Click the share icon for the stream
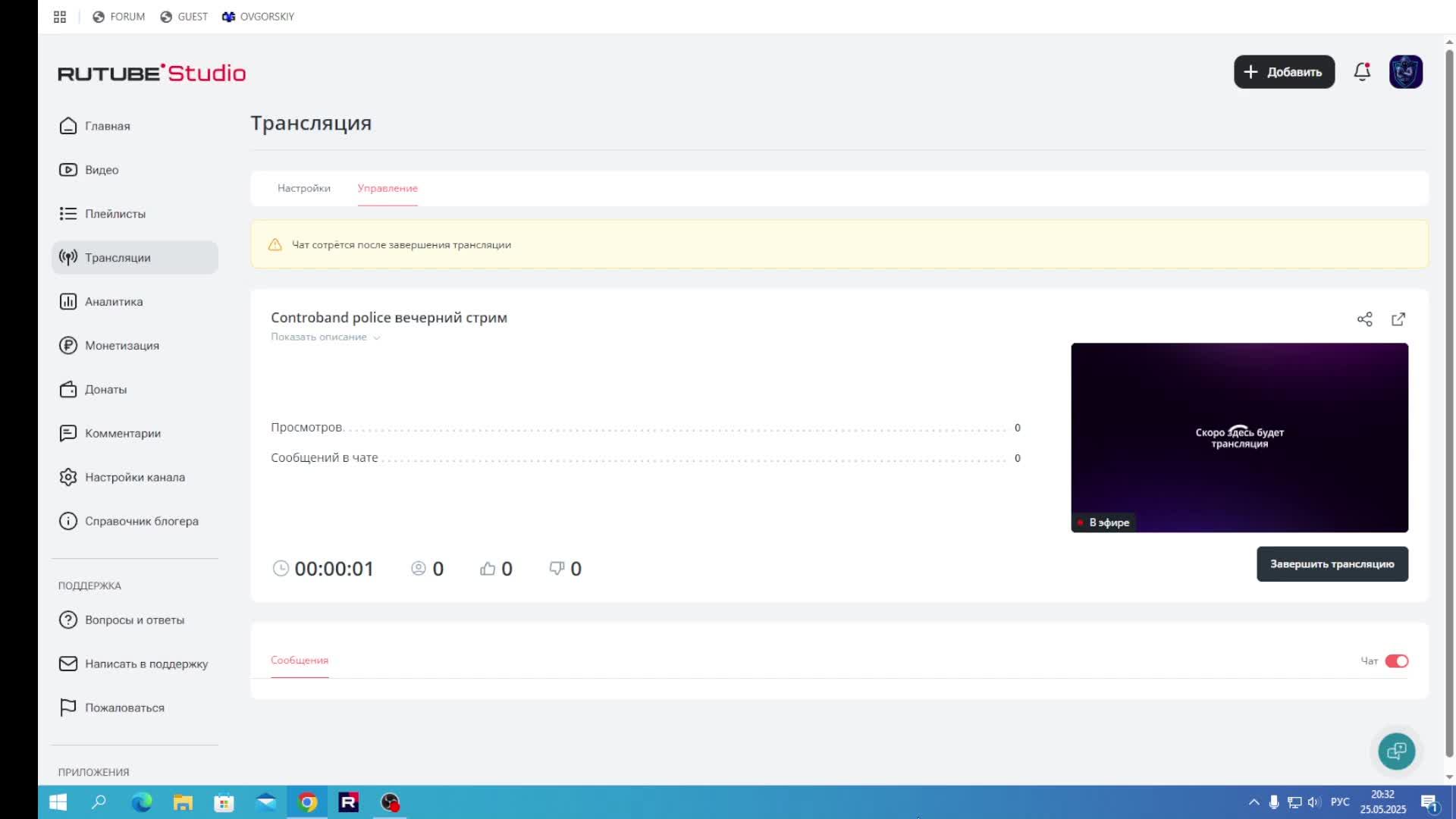 (1364, 319)
